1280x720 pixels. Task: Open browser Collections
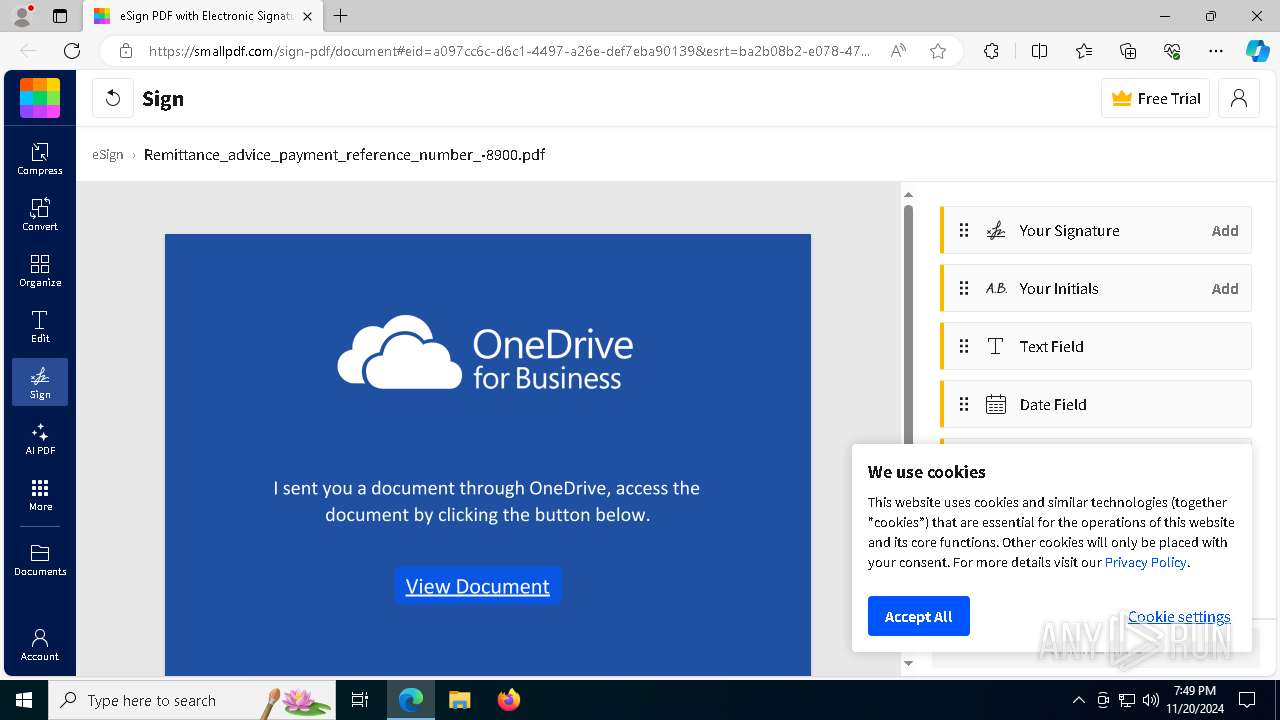(x=1128, y=51)
